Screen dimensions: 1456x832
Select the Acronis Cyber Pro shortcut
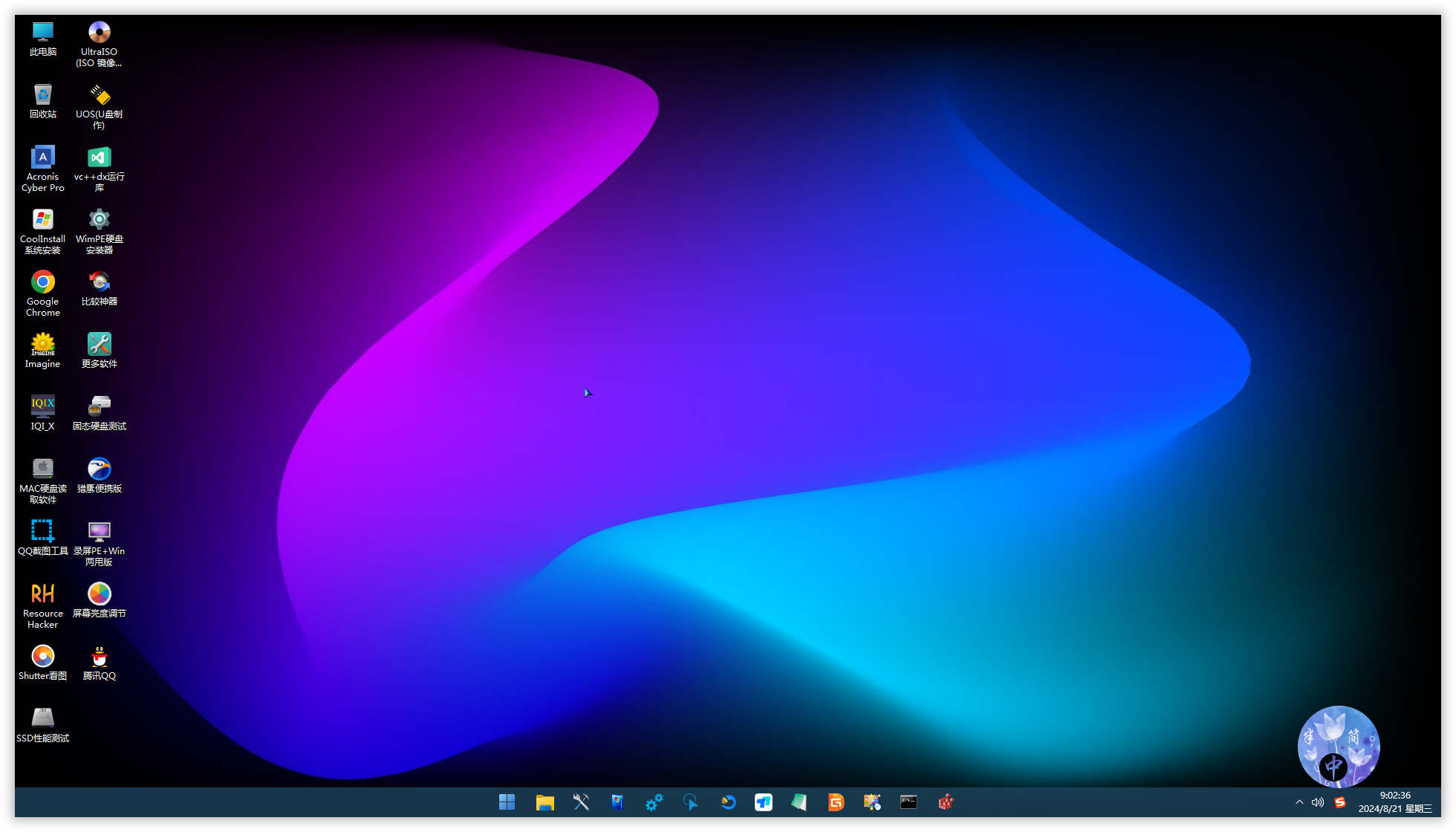coord(43,169)
